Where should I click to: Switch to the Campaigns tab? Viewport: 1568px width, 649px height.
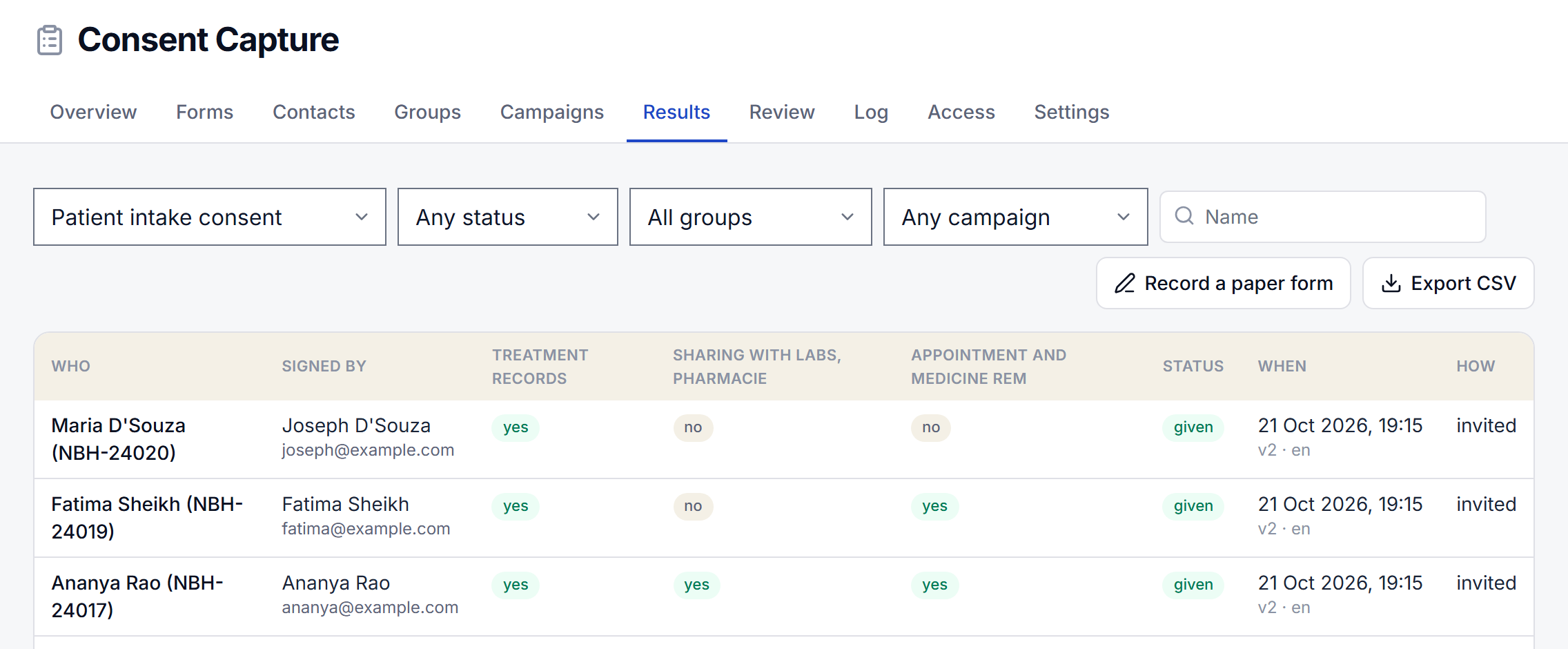coord(552,112)
